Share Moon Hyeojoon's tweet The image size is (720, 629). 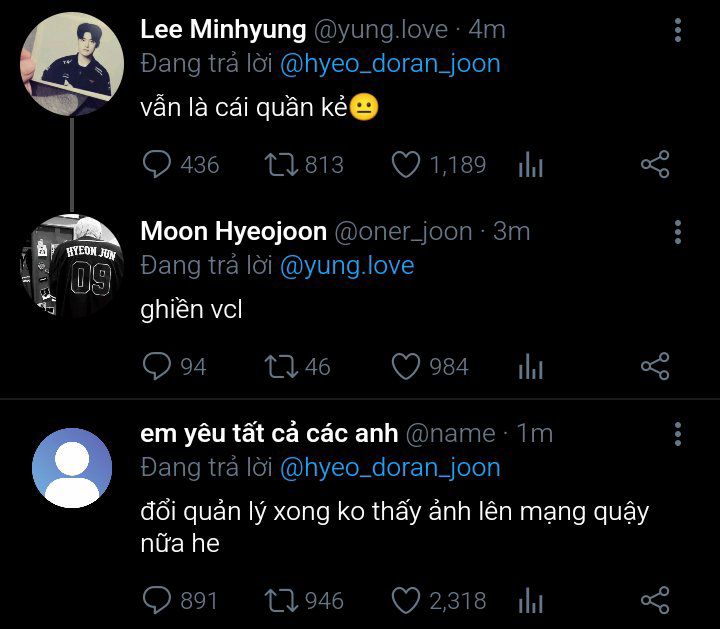click(x=654, y=367)
